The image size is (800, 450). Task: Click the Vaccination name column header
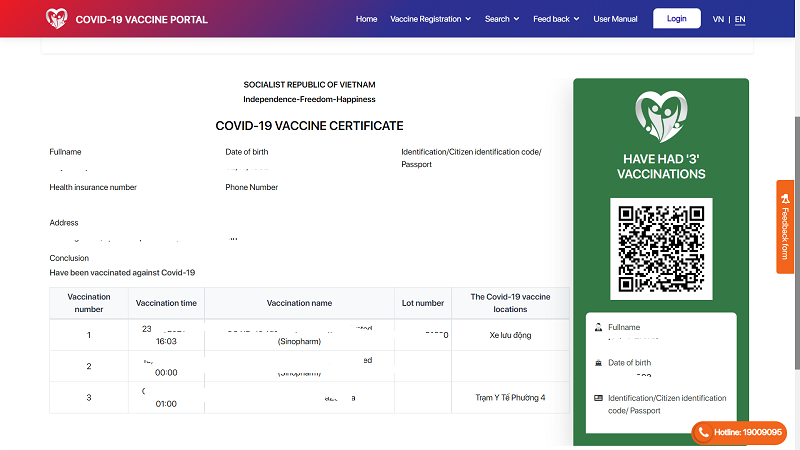299,303
